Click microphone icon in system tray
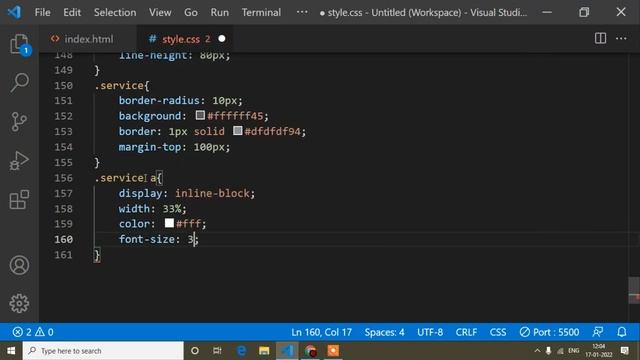Screen dimensions: 640x360 click(549, 351)
